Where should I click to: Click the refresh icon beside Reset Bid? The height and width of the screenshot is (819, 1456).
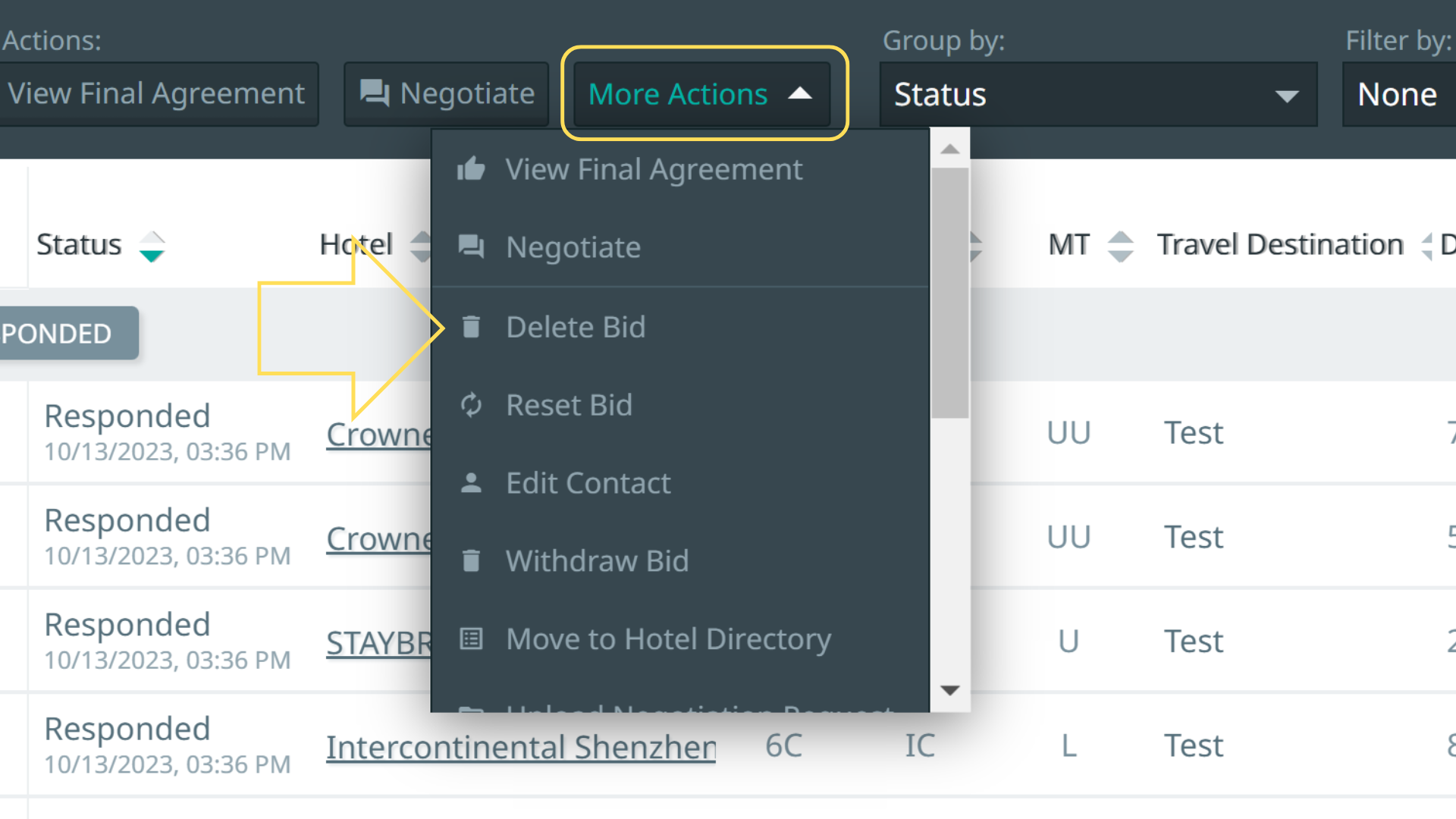[x=471, y=405]
